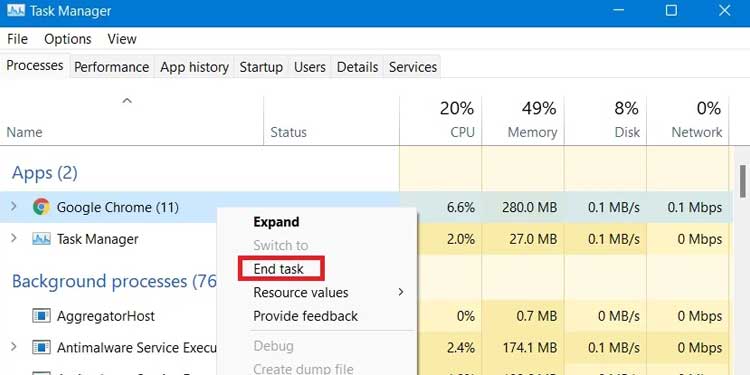Click the AggregatorHost process icon
Screen dimensions: 750x375
tap(42, 316)
